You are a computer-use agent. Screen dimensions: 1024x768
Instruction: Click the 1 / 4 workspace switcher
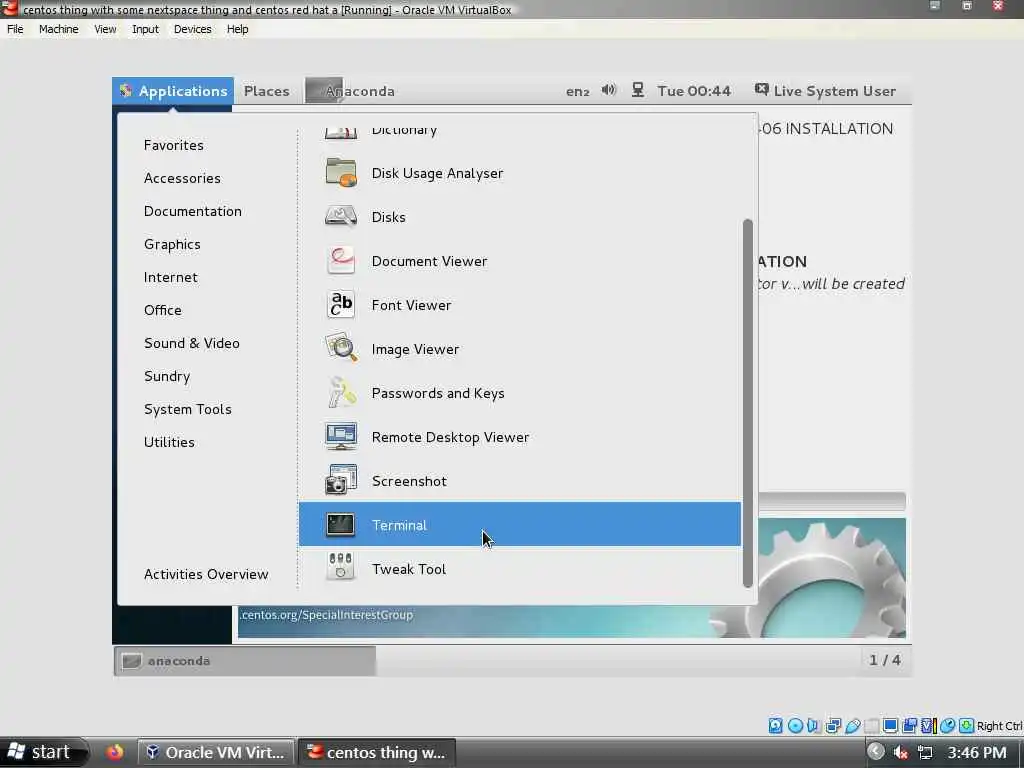coord(885,660)
